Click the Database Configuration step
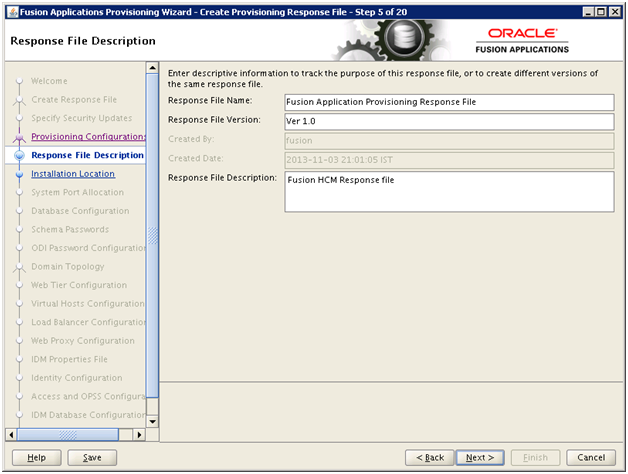 (x=80, y=211)
